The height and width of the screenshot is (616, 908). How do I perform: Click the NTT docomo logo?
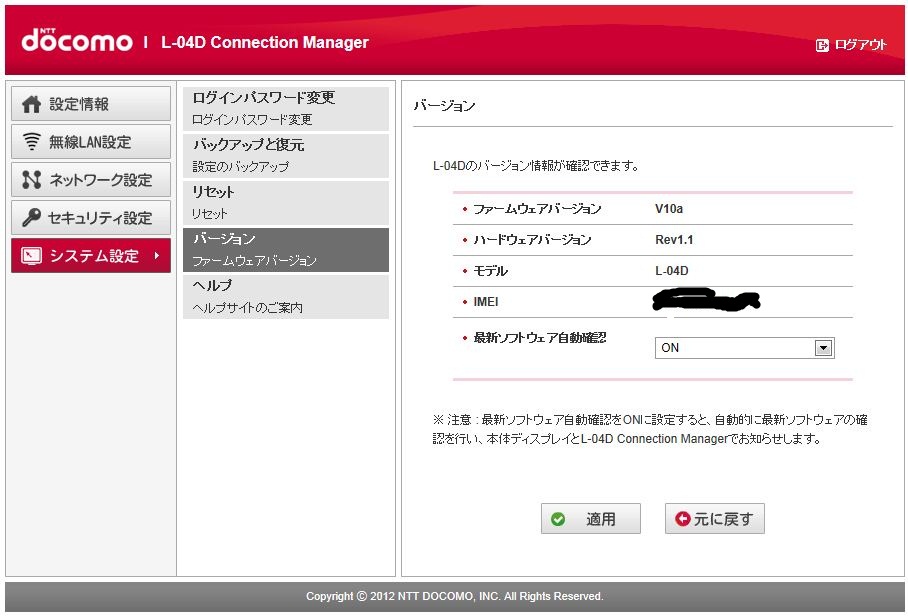click(77, 41)
